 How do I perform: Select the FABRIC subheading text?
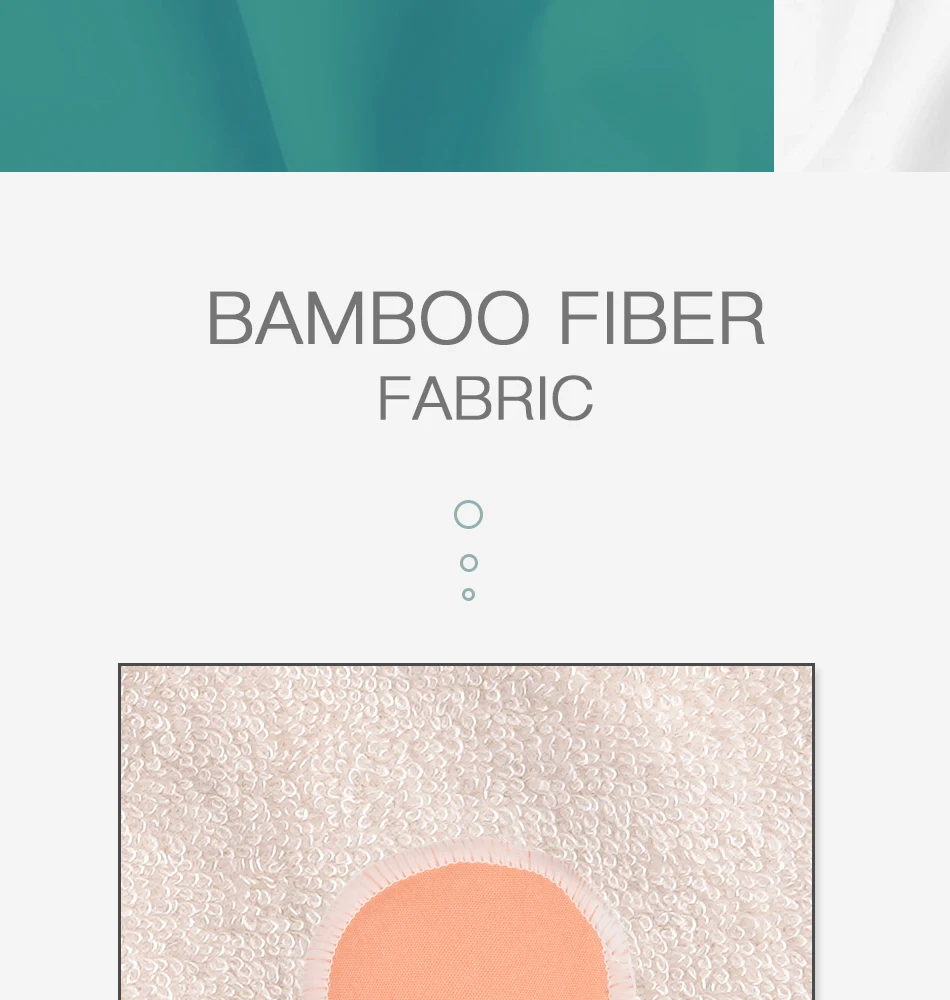485,399
